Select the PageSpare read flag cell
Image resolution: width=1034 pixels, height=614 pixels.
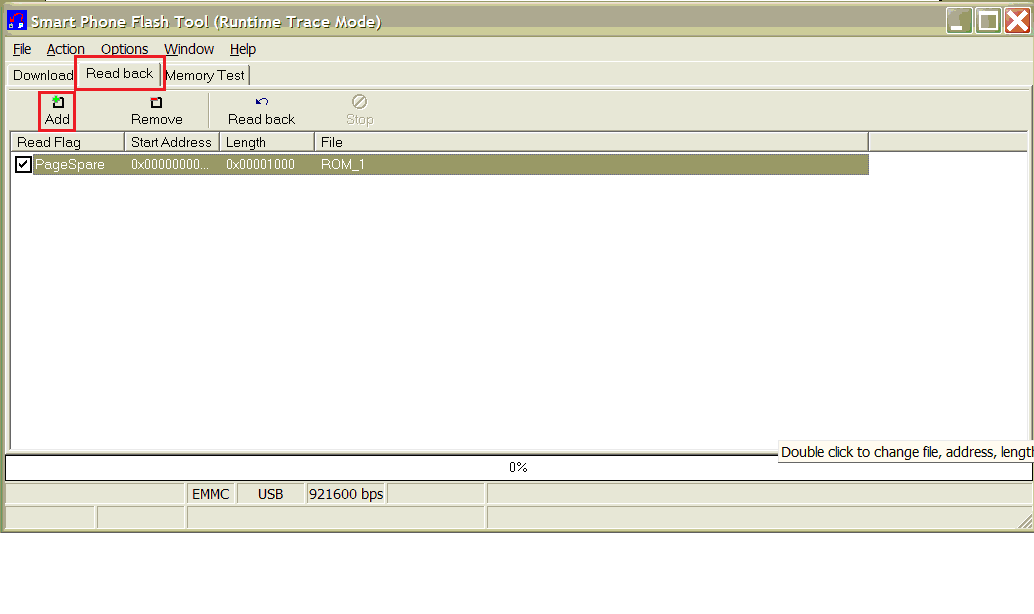[69, 164]
